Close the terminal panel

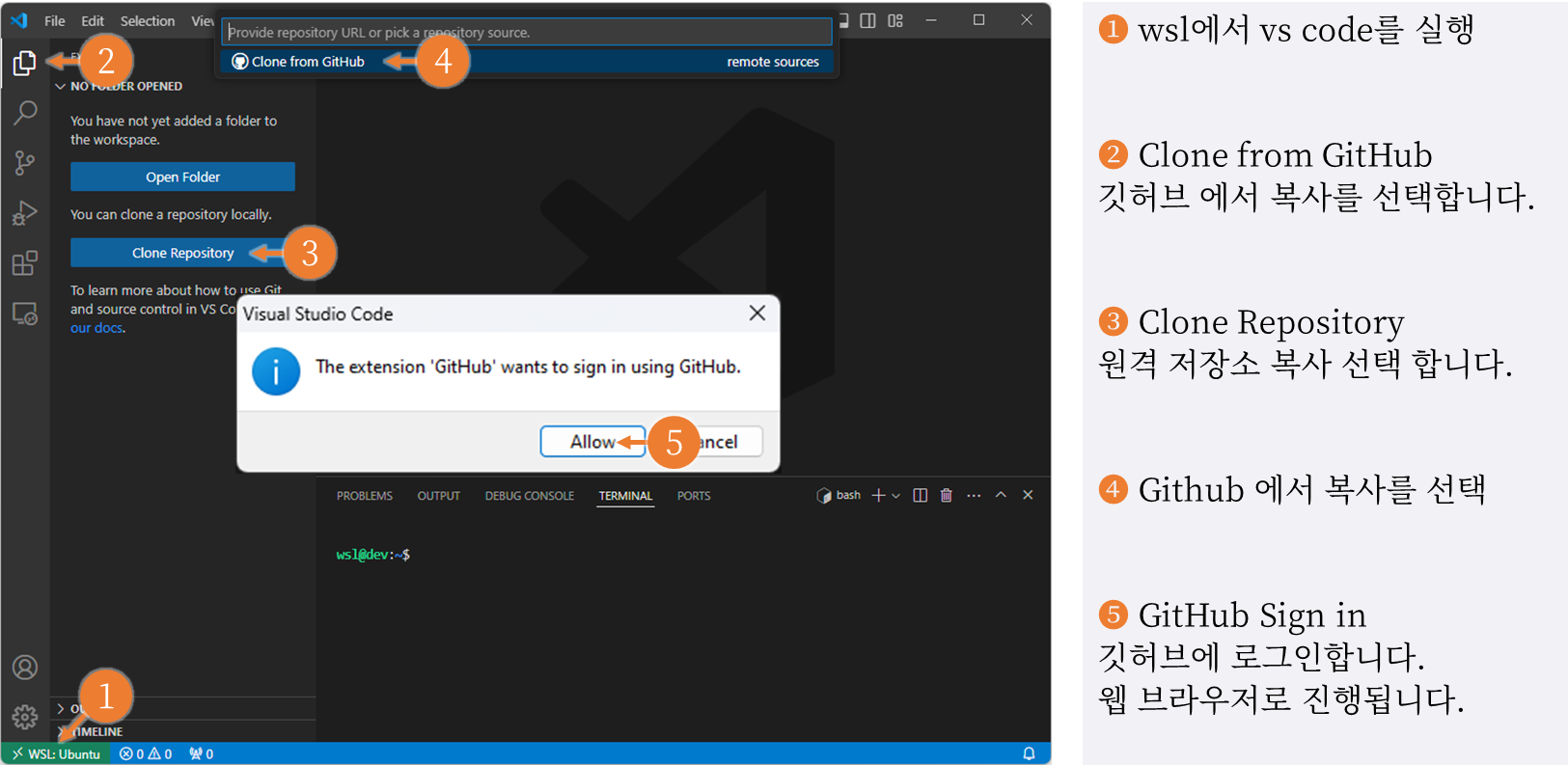tap(1028, 495)
